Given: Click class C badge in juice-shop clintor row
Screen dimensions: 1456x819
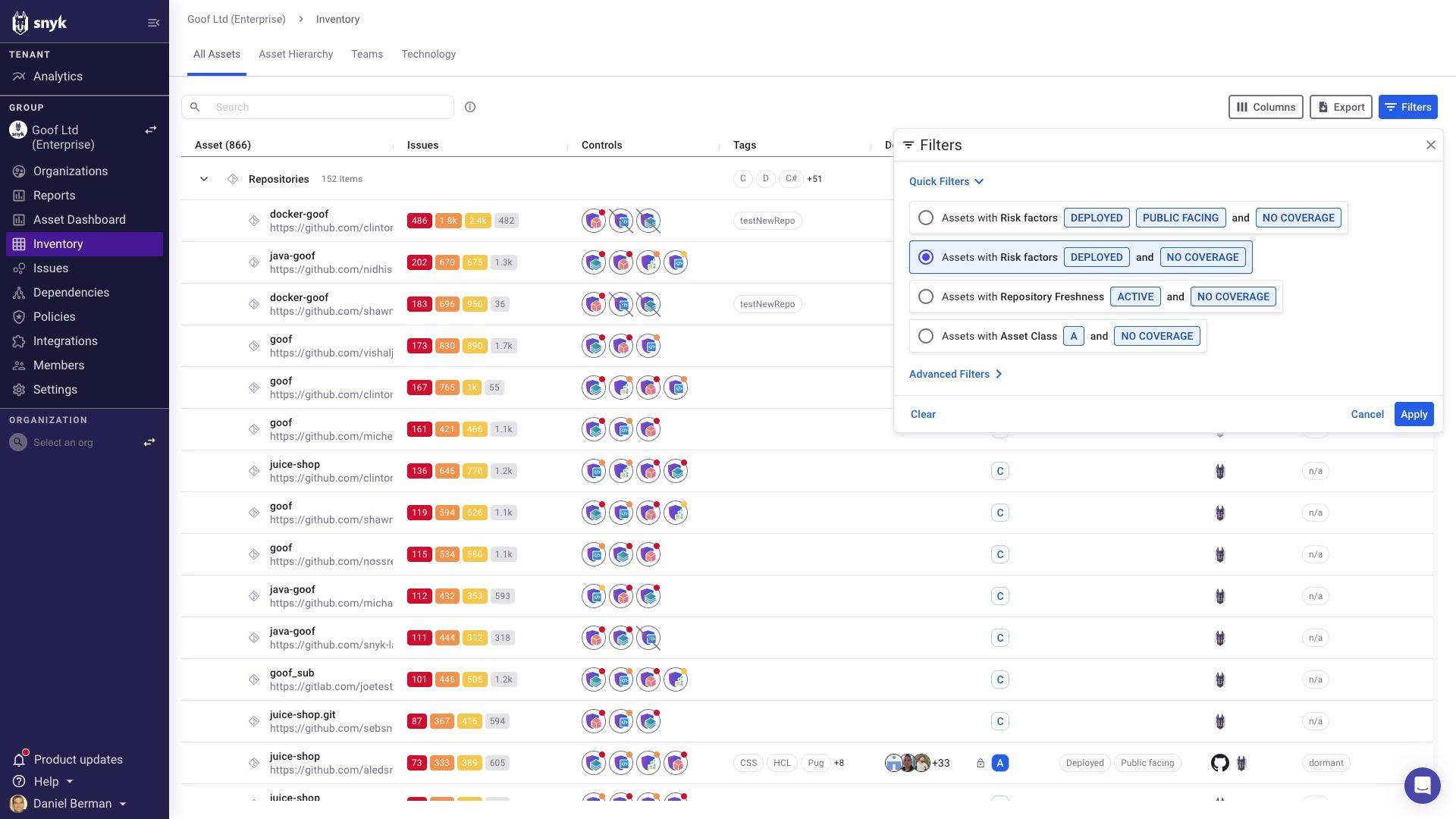Looking at the screenshot, I should point(1000,471).
